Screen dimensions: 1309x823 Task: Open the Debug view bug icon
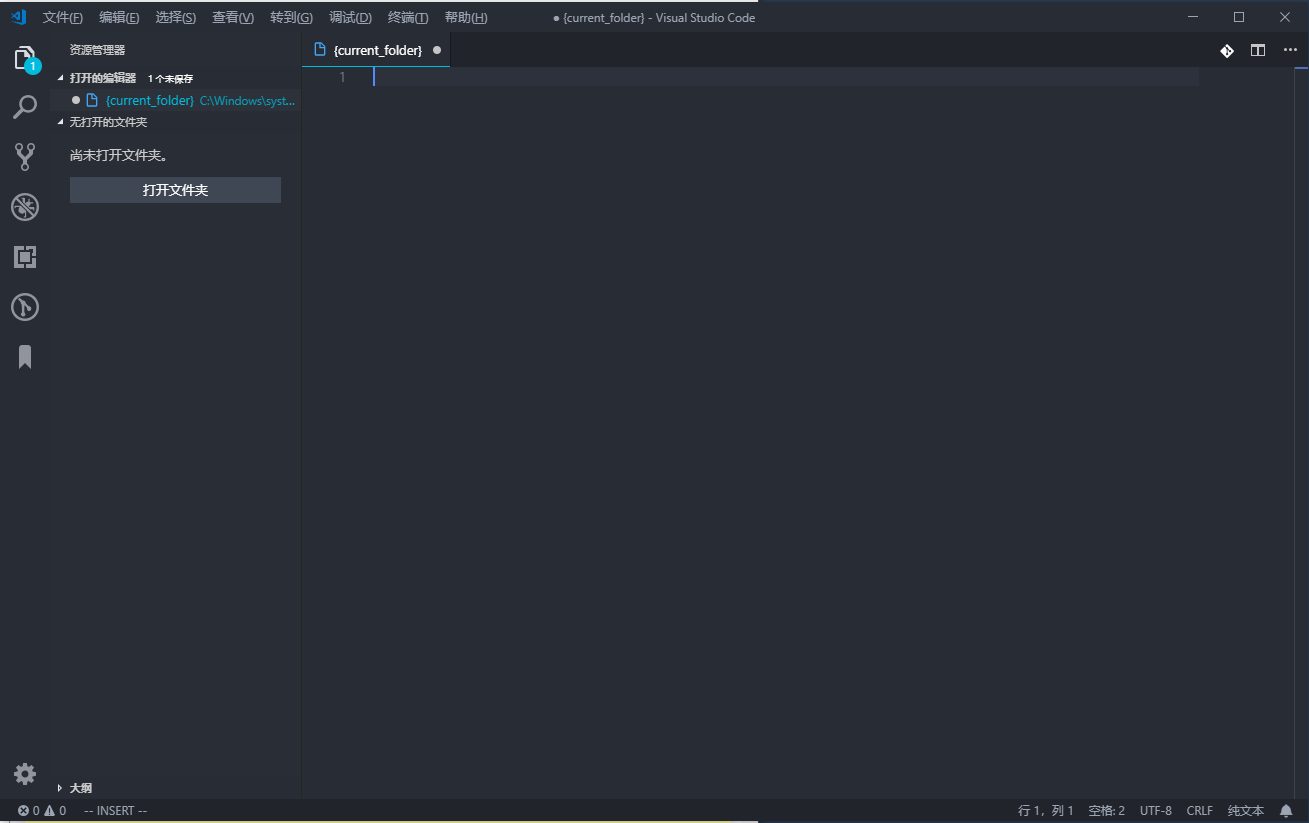25,207
